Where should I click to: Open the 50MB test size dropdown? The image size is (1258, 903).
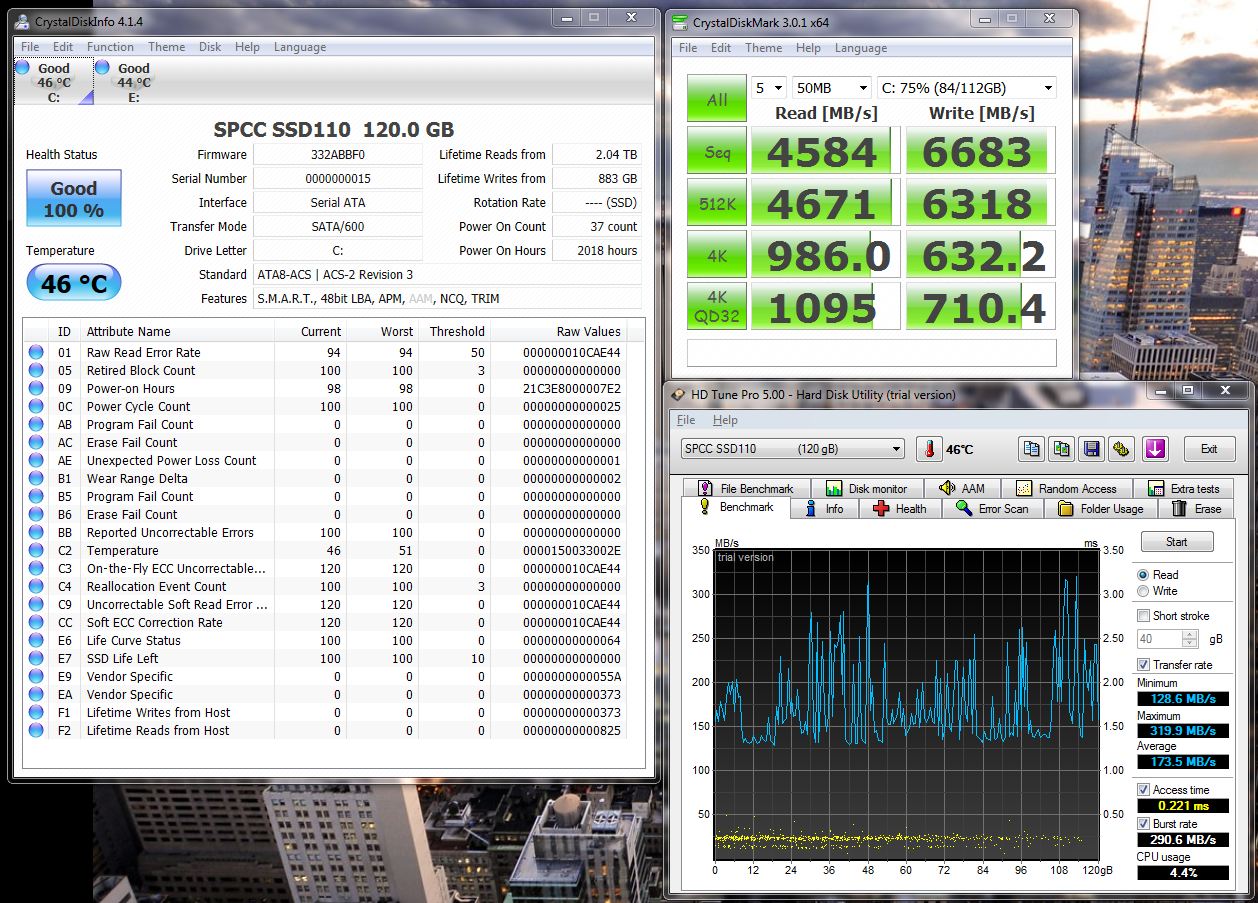831,88
